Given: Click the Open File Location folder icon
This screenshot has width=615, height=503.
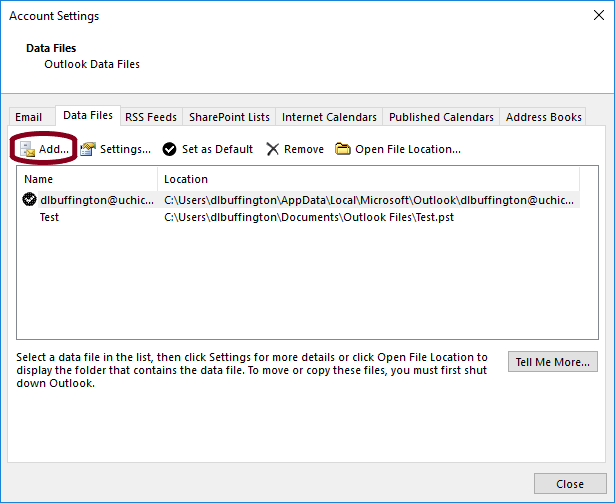Looking at the screenshot, I should coord(342,149).
